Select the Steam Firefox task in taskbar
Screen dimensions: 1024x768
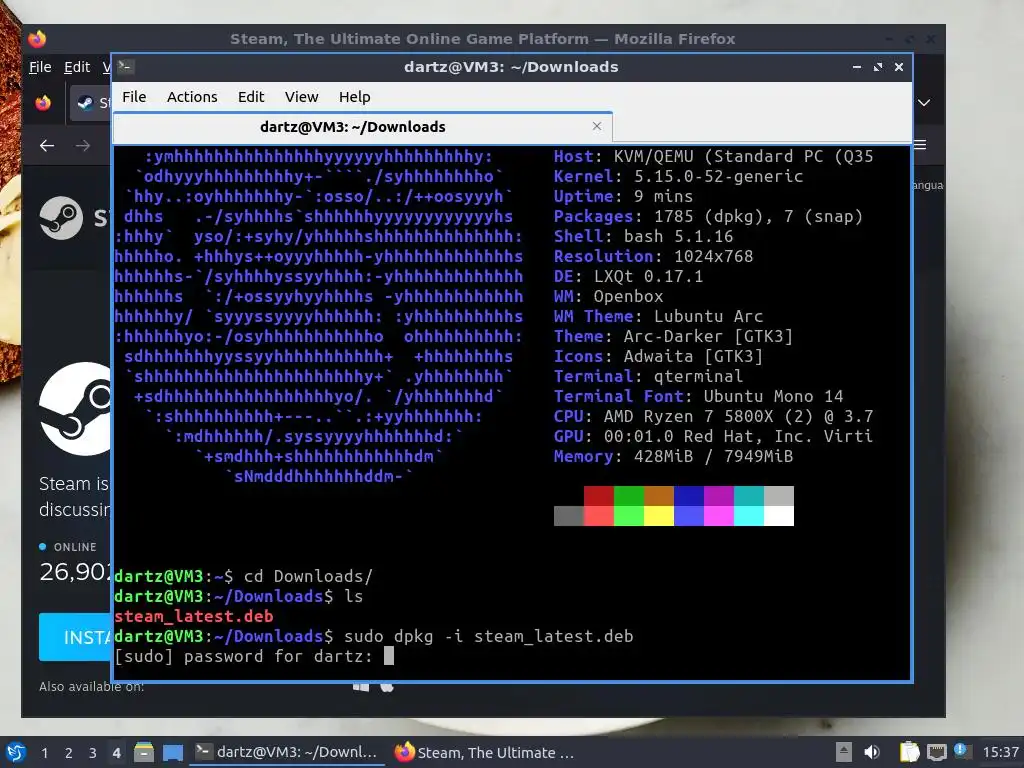pyautogui.click(x=487, y=752)
